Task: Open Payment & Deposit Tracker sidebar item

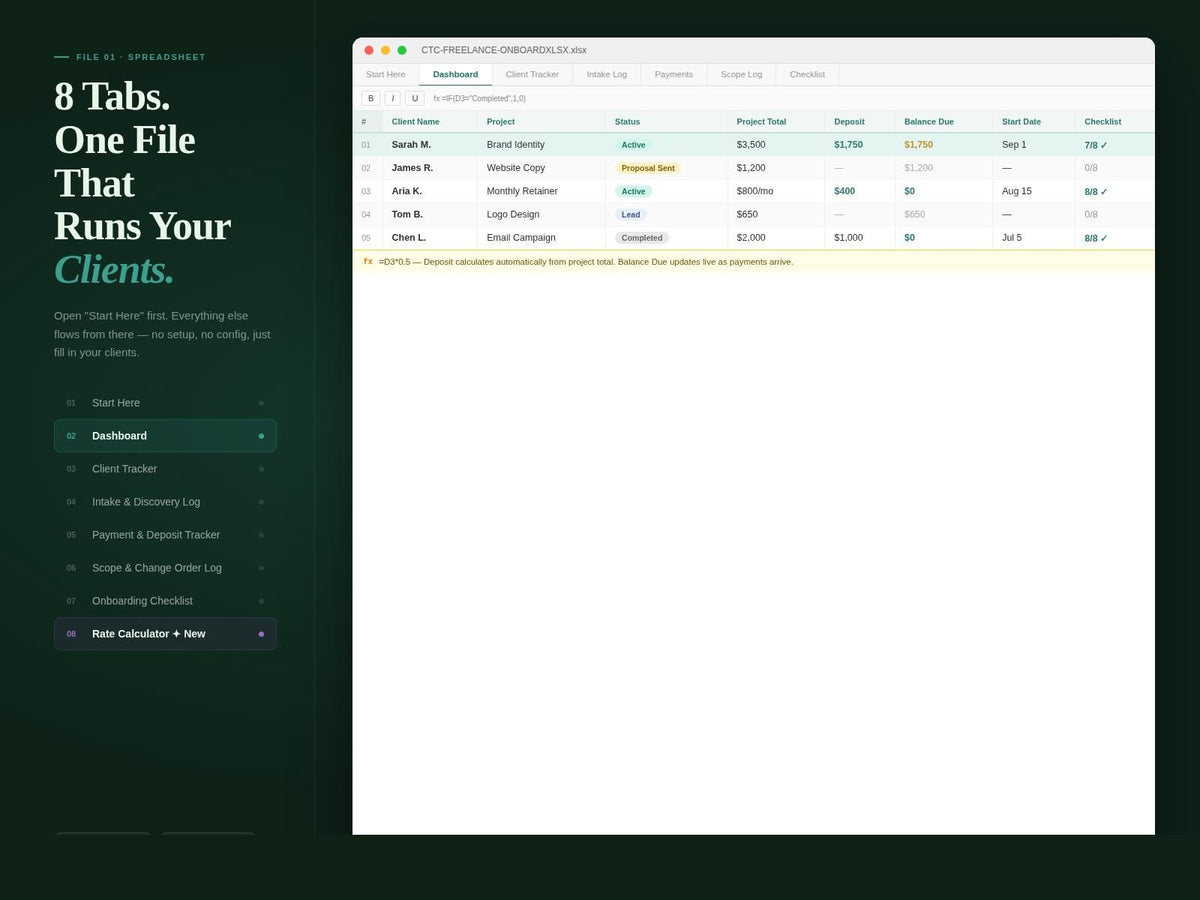Action: pyautogui.click(x=165, y=535)
